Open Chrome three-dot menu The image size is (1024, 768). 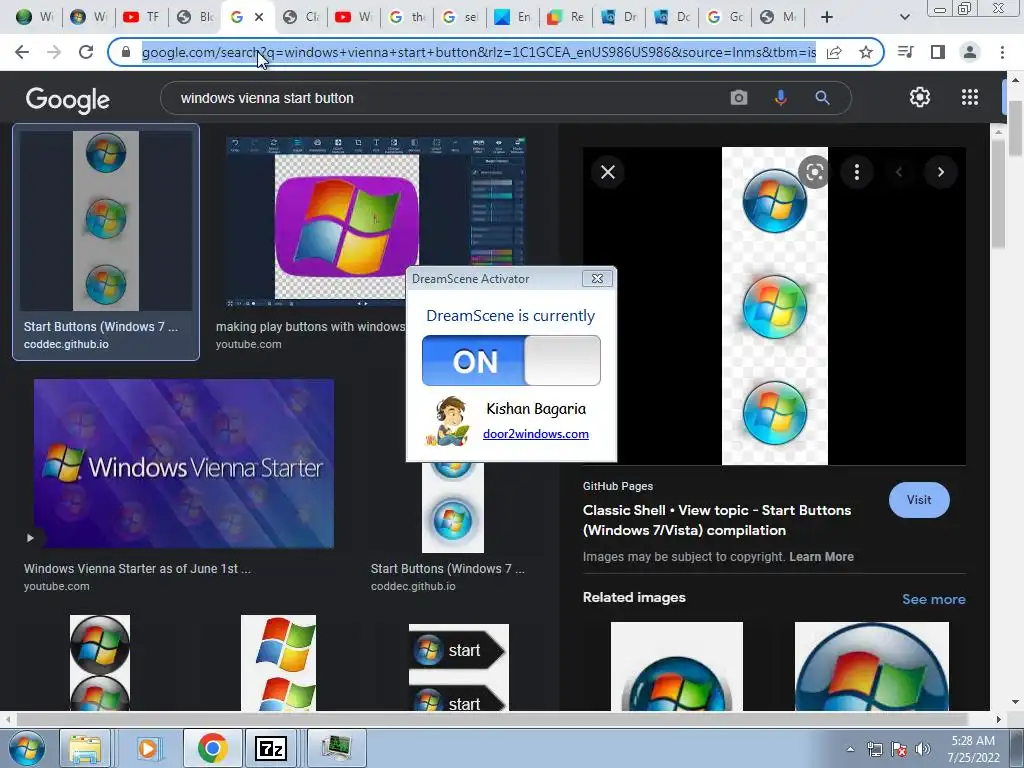[x=1002, y=52]
